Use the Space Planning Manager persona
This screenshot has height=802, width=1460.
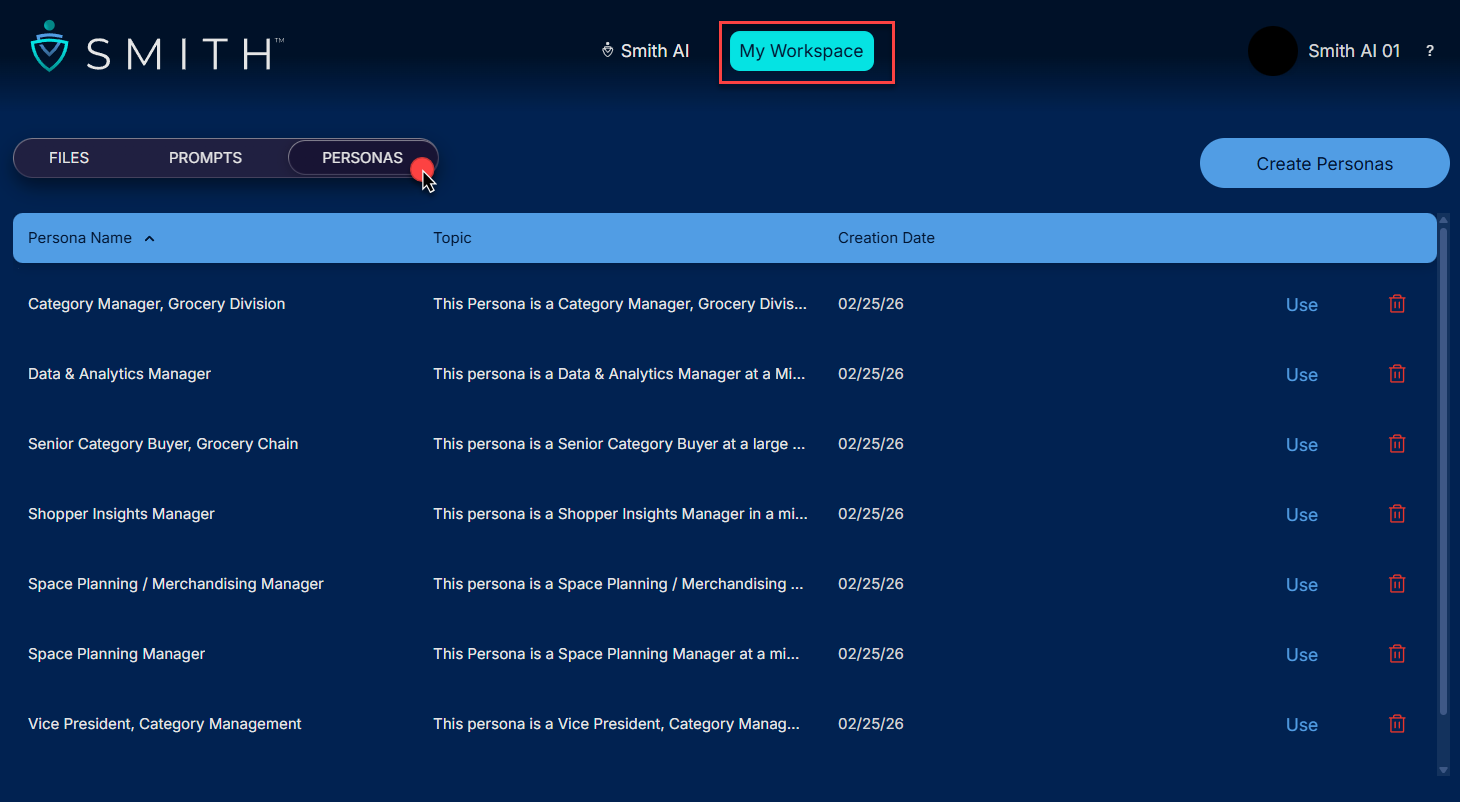pos(1301,655)
